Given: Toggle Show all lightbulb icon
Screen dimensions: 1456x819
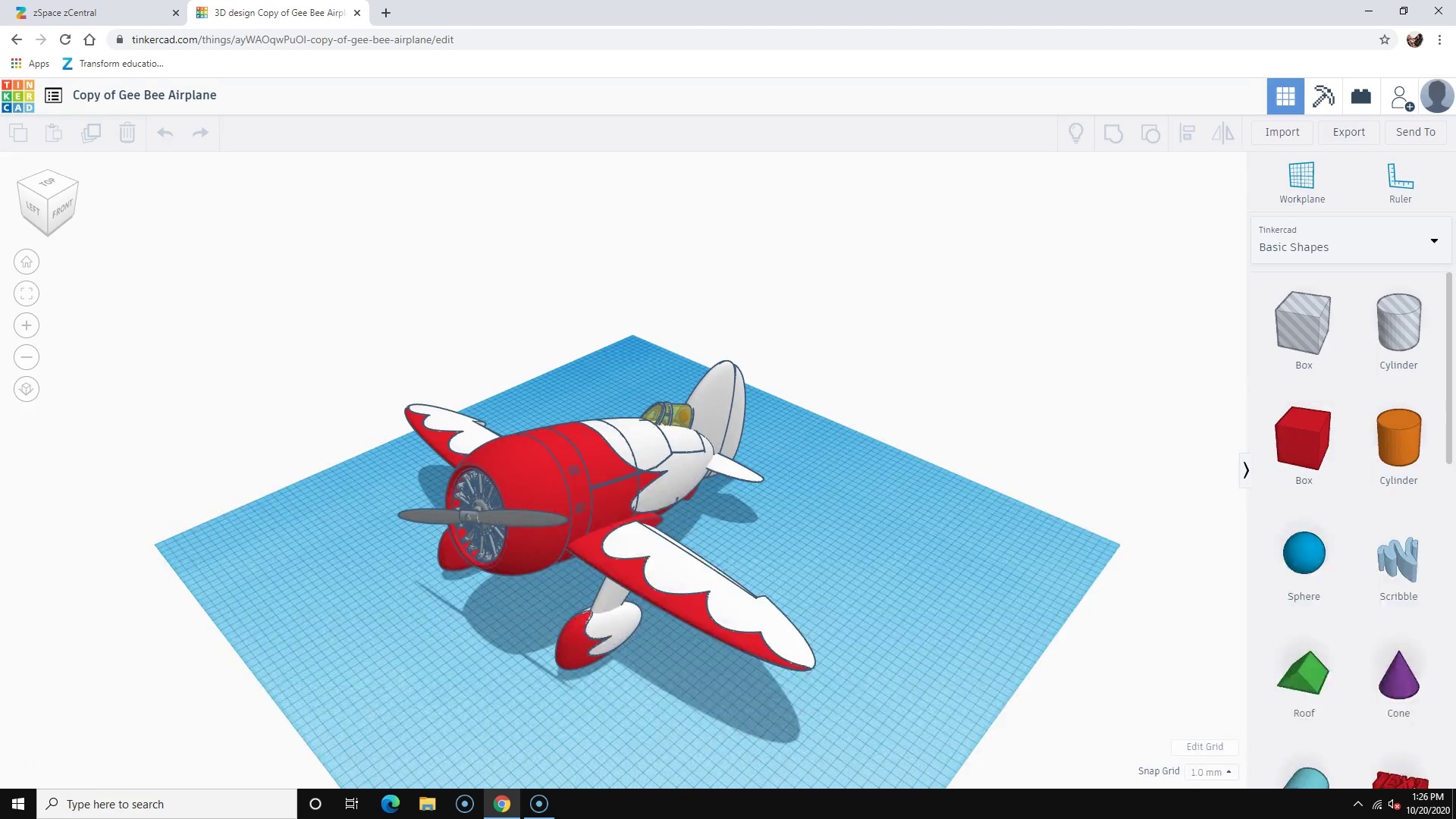Looking at the screenshot, I should point(1075,133).
